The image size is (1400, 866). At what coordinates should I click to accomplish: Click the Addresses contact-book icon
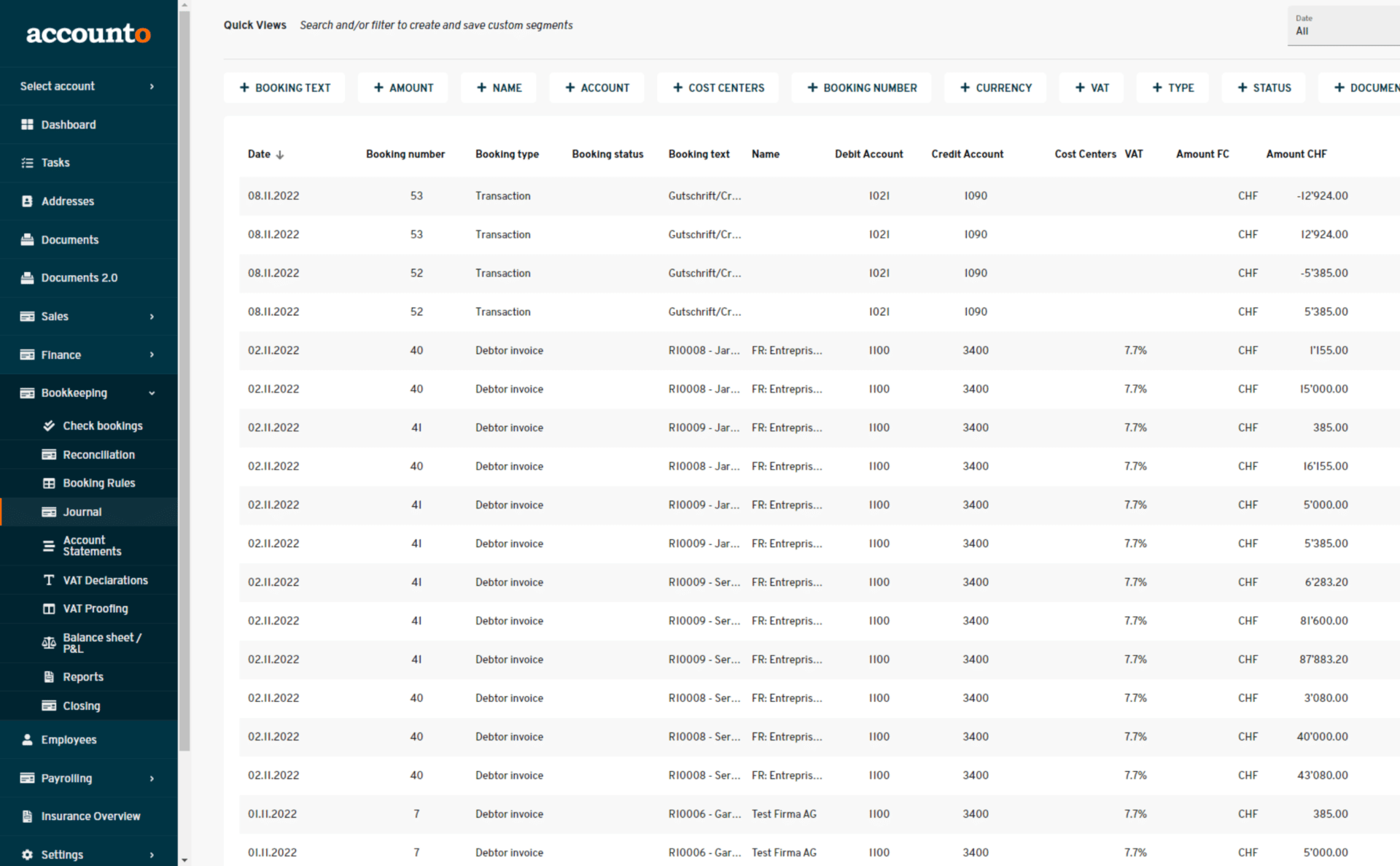27,201
